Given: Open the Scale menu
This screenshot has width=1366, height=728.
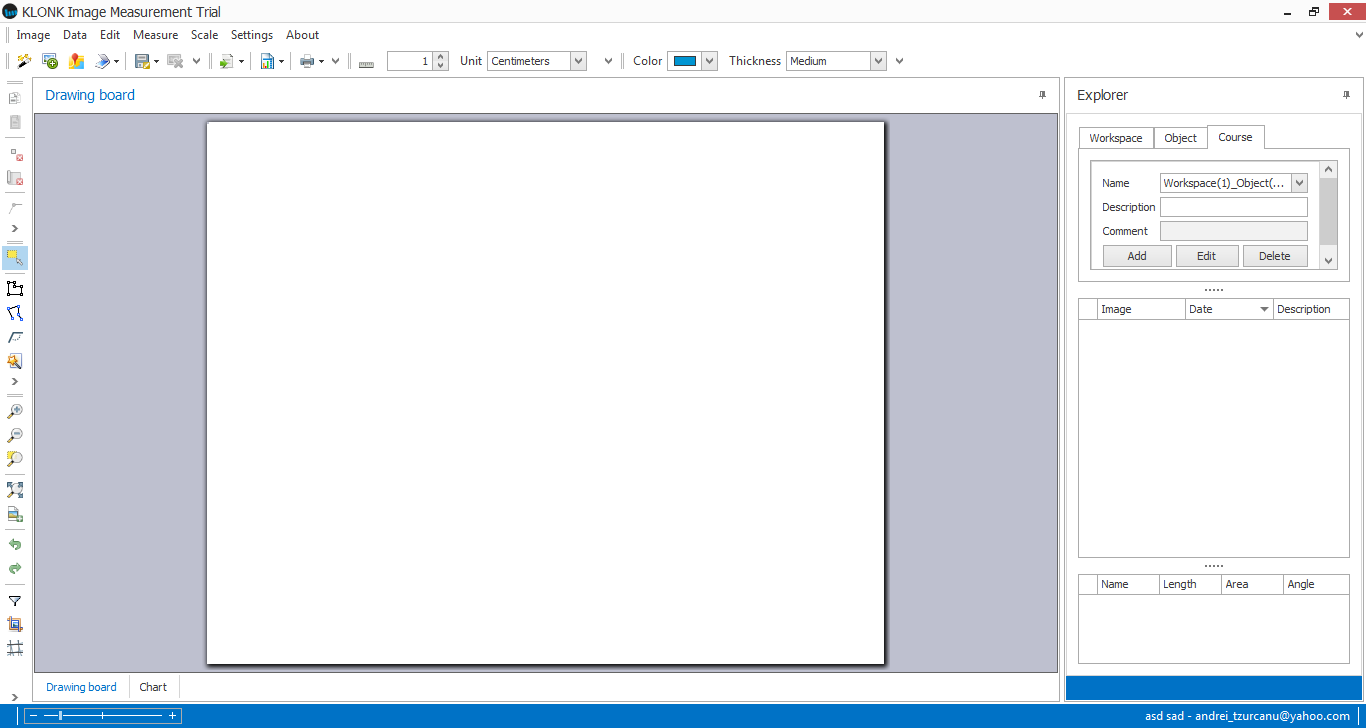Looking at the screenshot, I should pyautogui.click(x=204, y=35).
